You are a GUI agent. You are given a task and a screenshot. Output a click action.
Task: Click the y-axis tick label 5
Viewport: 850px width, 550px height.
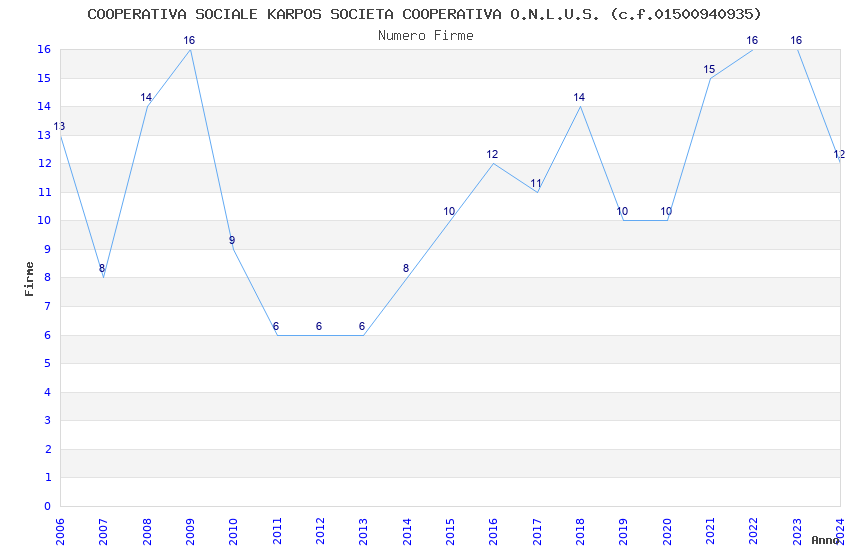tap(48, 364)
